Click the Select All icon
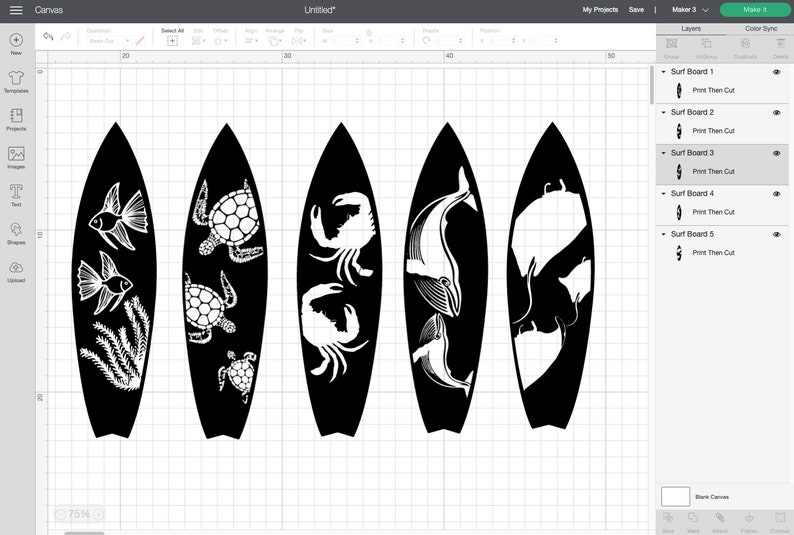The width and height of the screenshot is (794, 535). click(x=172, y=41)
